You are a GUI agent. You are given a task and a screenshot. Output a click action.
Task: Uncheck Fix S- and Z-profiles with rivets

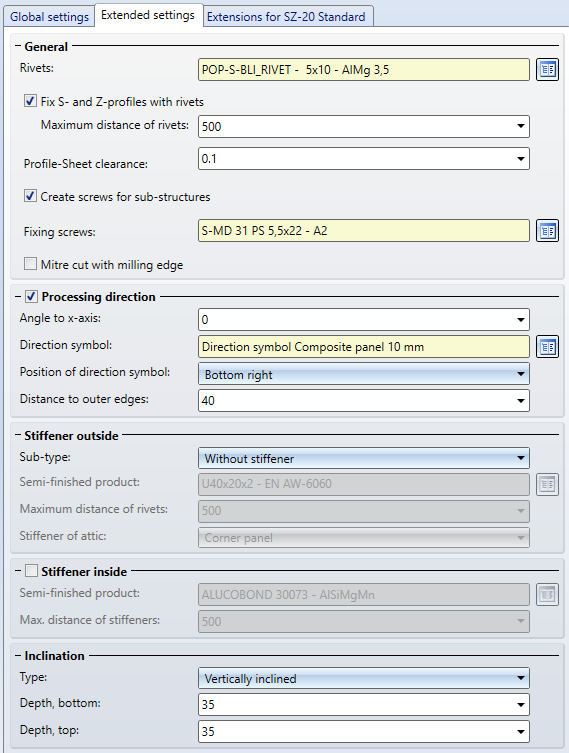[30, 101]
